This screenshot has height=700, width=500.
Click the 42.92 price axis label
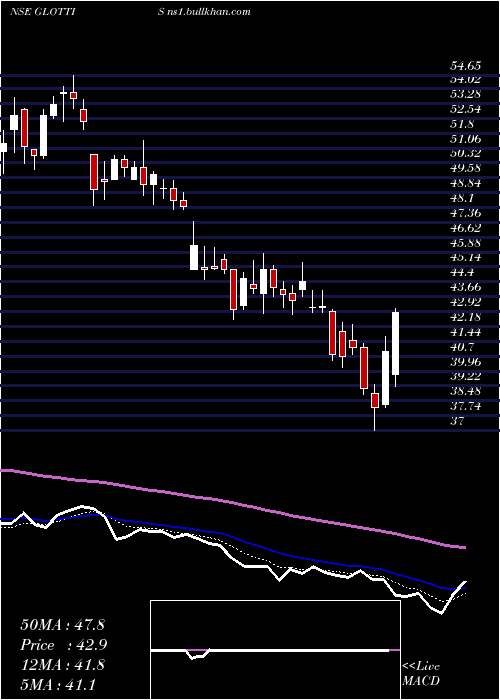[x=465, y=302]
